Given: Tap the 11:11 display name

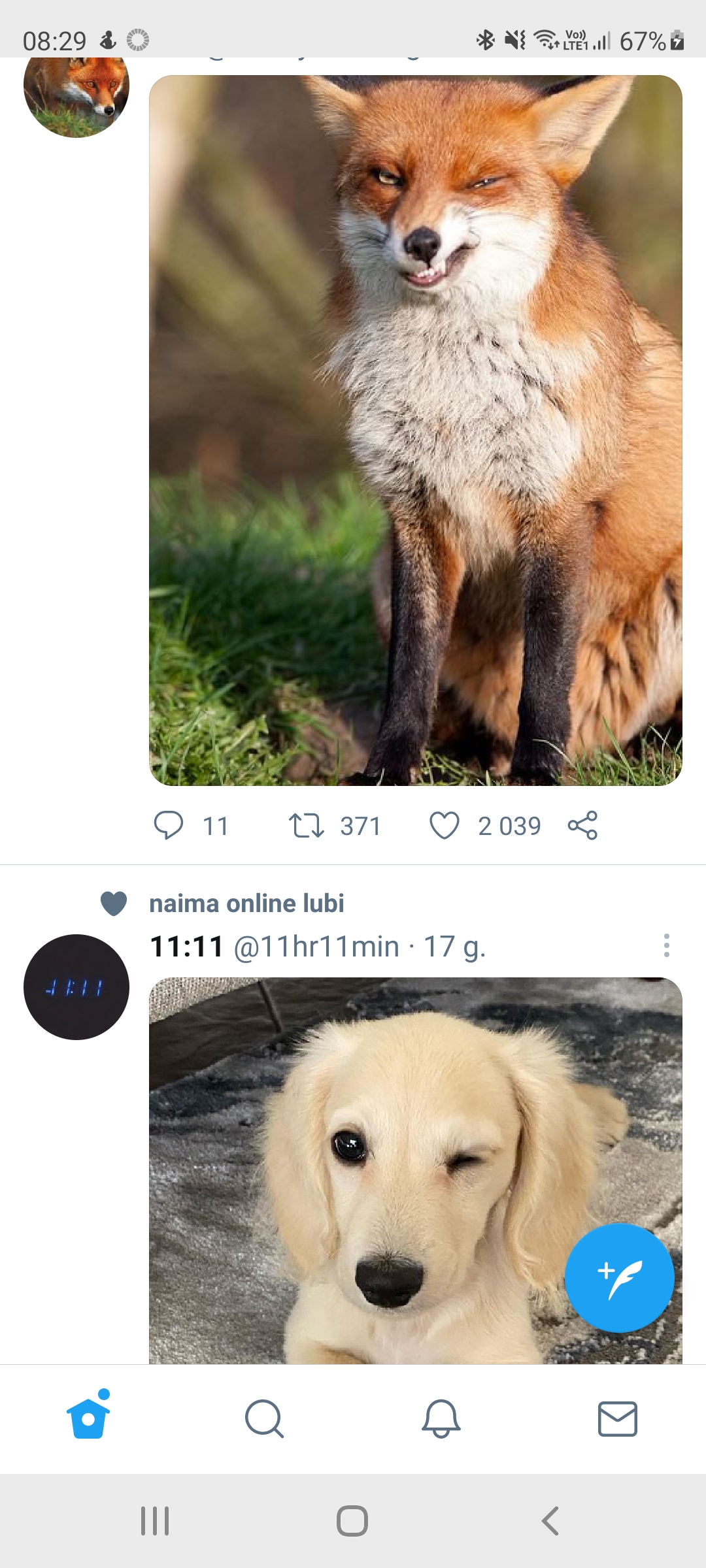Looking at the screenshot, I should (x=187, y=946).
